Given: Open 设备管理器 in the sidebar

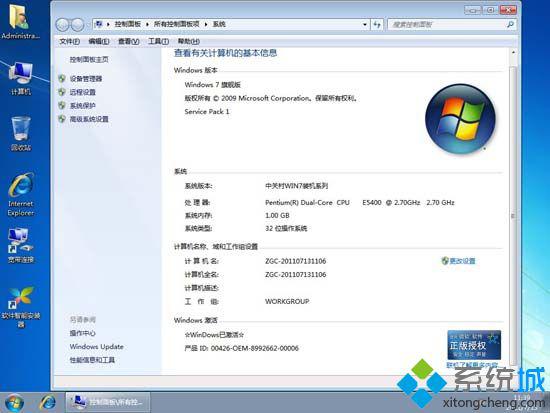Looking at the screenshot, I should [86, 79].
